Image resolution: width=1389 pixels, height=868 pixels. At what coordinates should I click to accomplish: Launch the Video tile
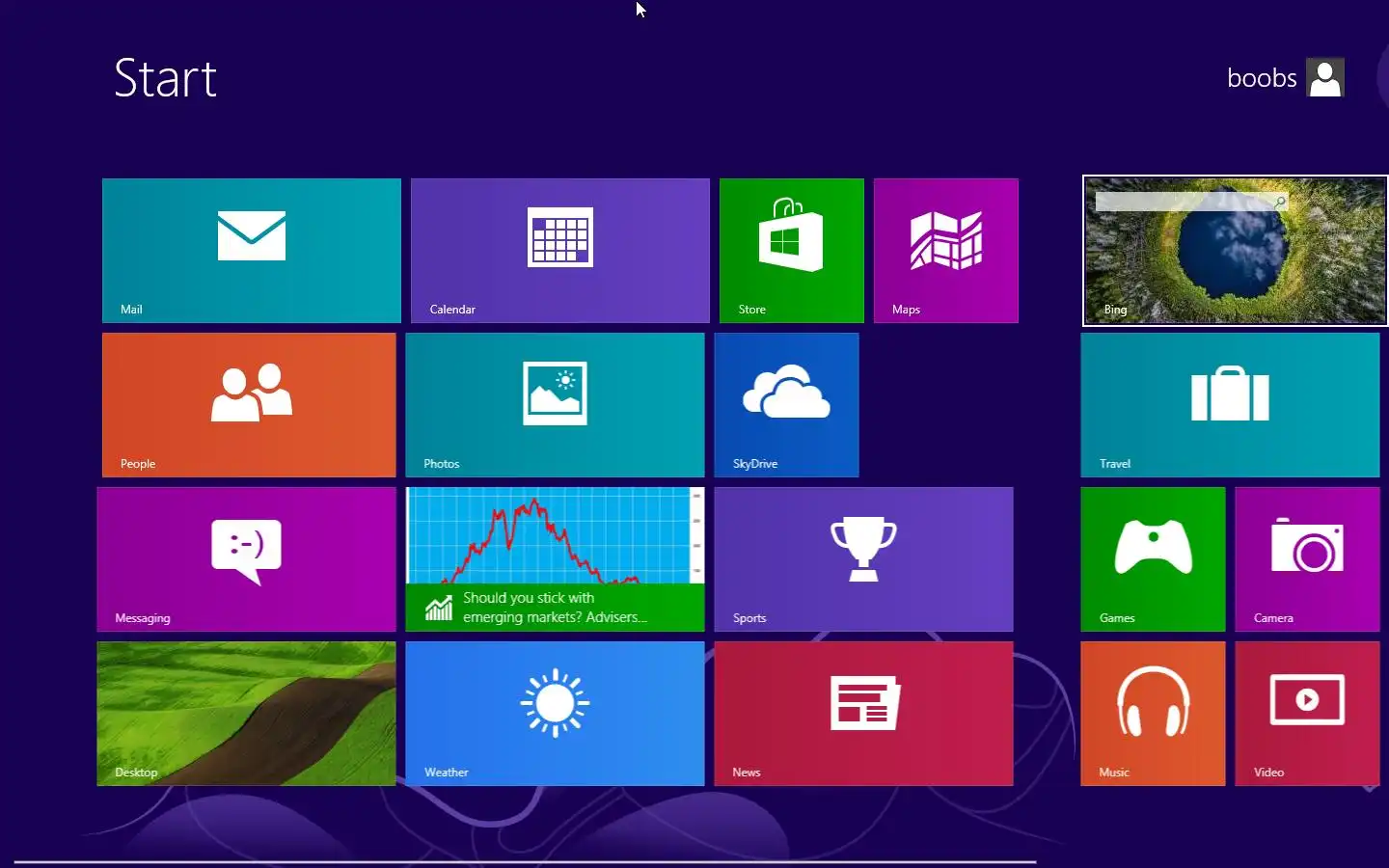[x=1308, y=714]
